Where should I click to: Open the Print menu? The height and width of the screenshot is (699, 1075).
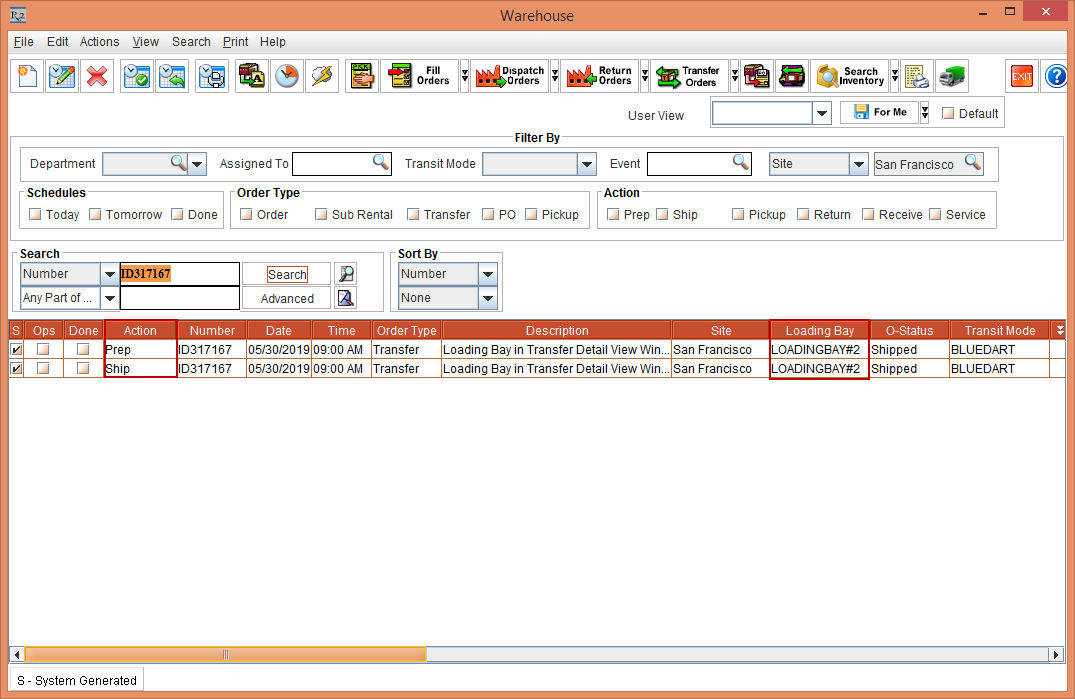235,42
